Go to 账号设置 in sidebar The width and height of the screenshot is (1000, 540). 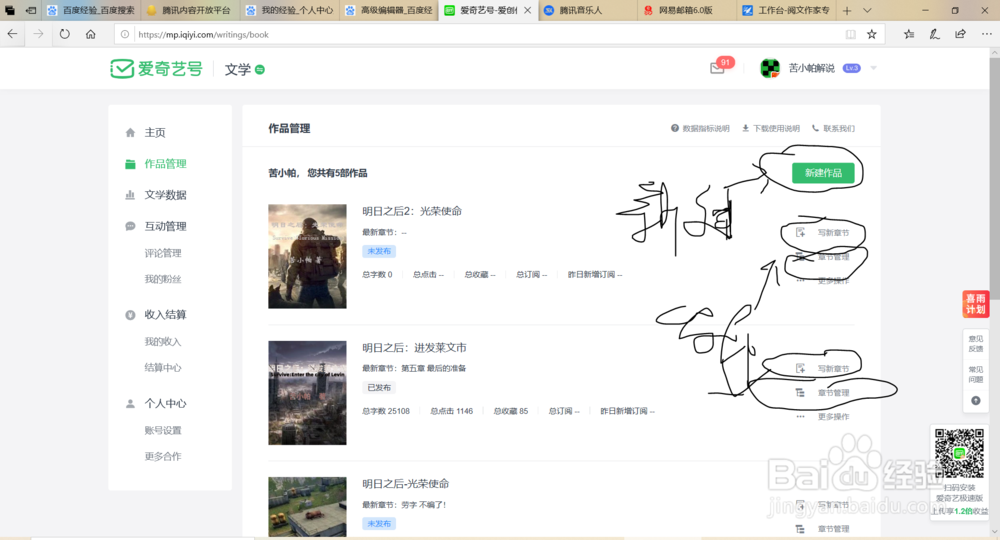point(163,430)
